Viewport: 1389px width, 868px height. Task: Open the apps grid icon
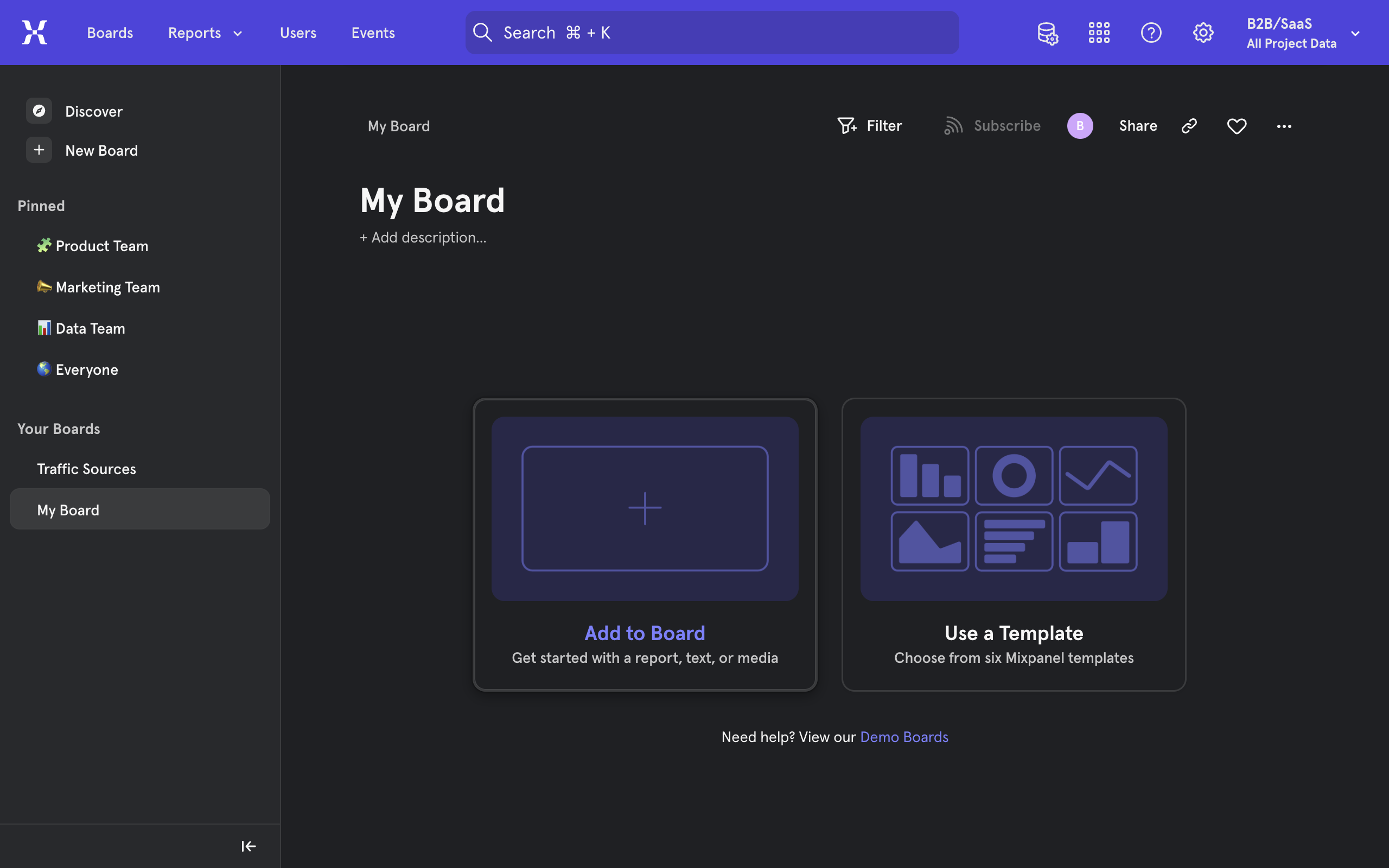click(1099, 33)
